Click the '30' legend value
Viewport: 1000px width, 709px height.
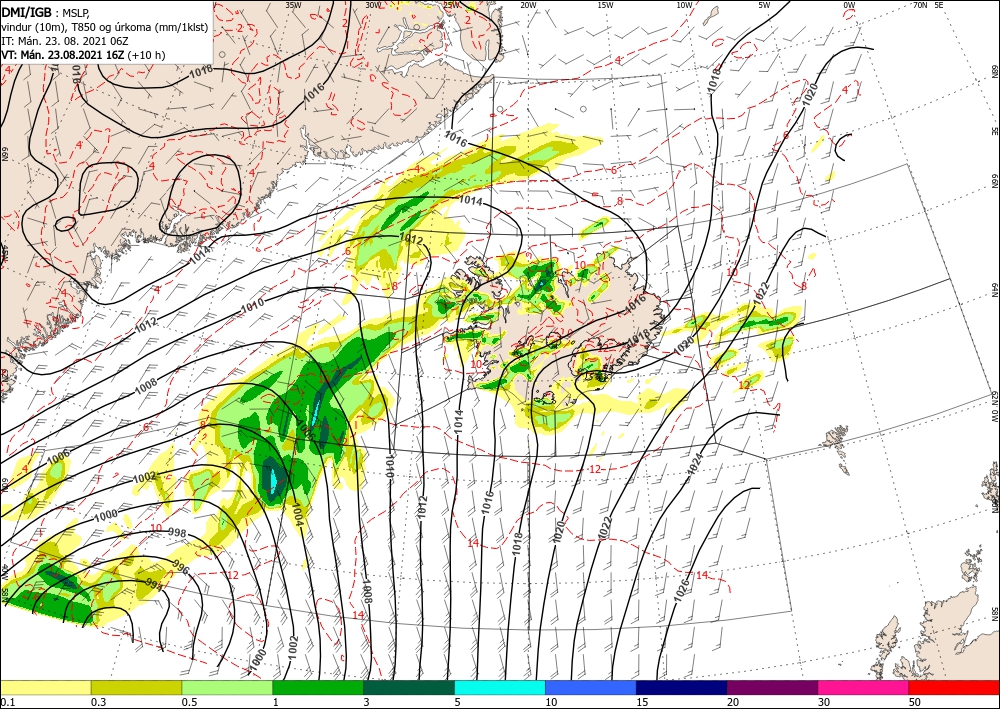pyautogui.click(x=823, y=702)
